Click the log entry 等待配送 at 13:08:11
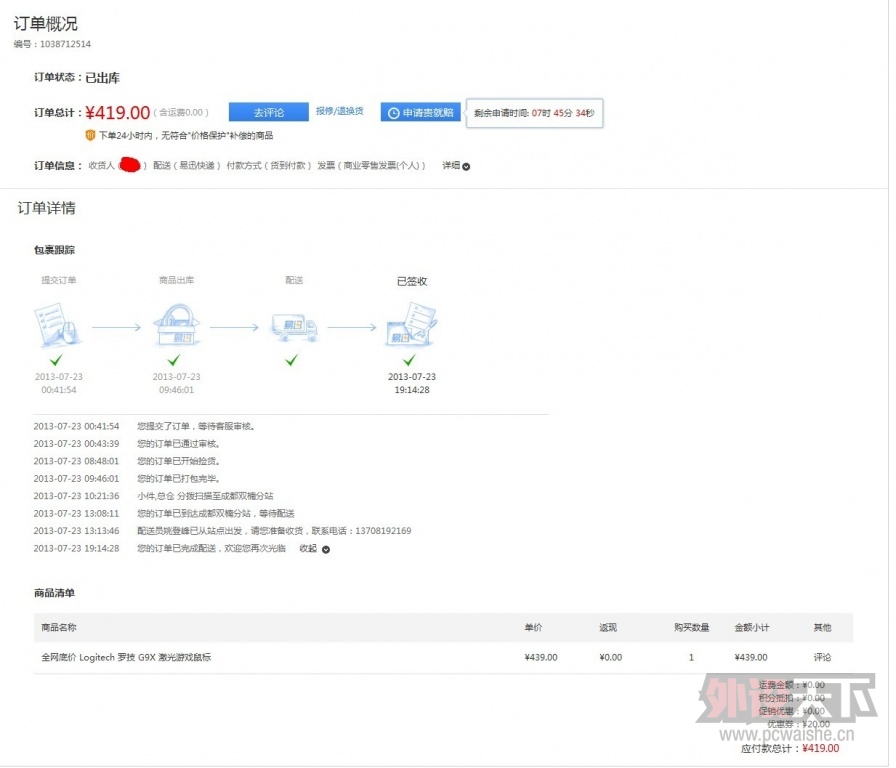The image size is (896, 768). coord(215,513)
